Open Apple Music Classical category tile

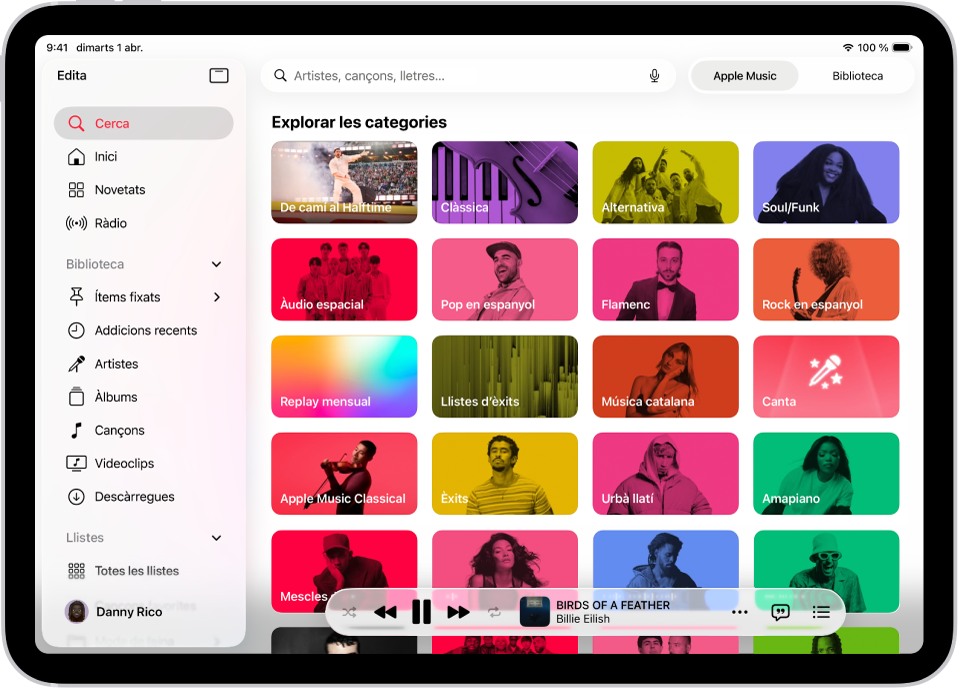(x=344, y=473)
